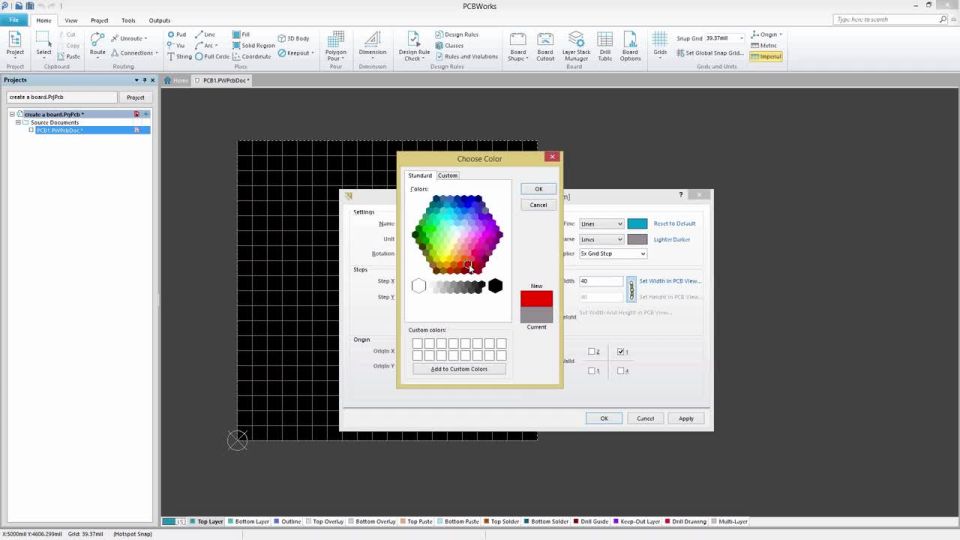Click the gray coarse-grid color swatch
960x540 pixels.
[637, 239]
